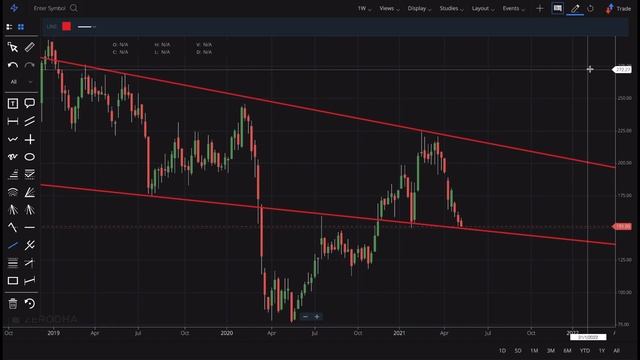The height and width of the screenshot is (360, 640).
Task: Click the symbol search magnifier icon
Action: coord(74,8)
